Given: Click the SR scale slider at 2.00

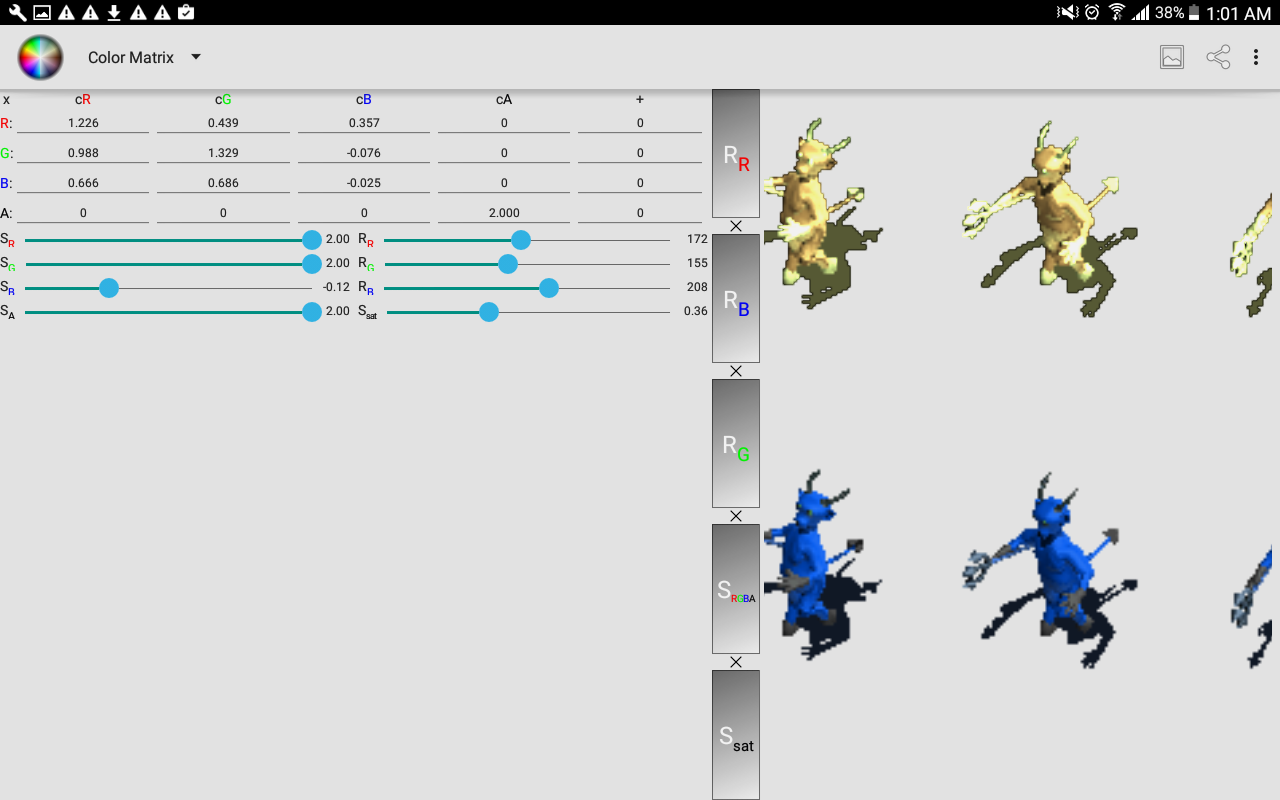Looking at the screenshot, I should (x=312, y=240).
